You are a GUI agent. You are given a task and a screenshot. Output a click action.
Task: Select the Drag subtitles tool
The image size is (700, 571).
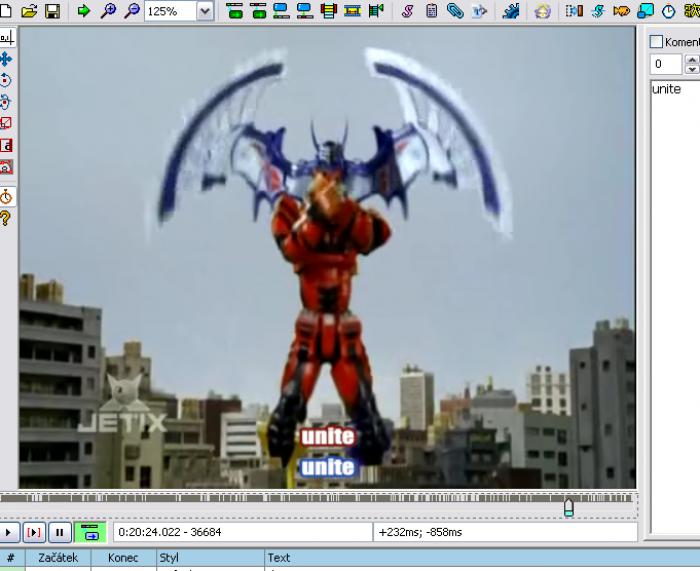[6, 59]
